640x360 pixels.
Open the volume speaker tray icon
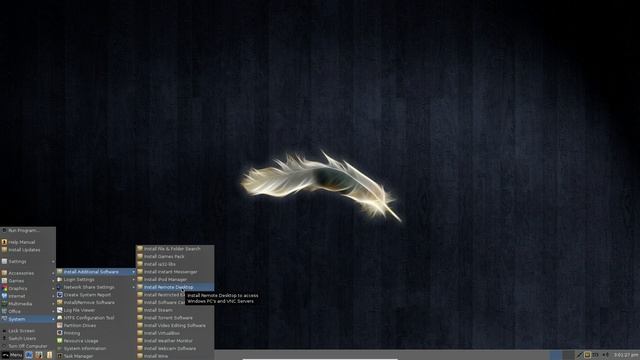(x=605, y=355)
